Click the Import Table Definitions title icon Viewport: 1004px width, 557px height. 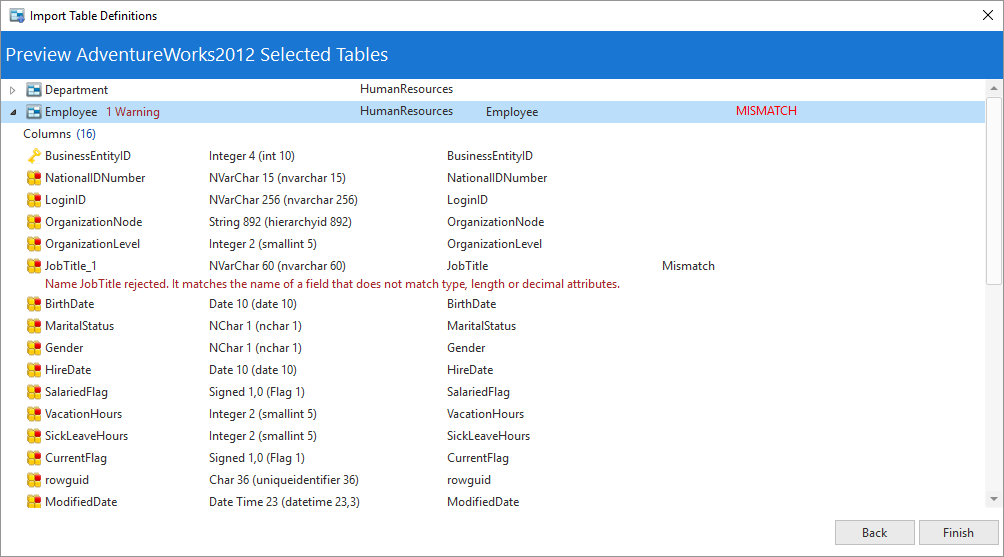[x=17, y=16]
